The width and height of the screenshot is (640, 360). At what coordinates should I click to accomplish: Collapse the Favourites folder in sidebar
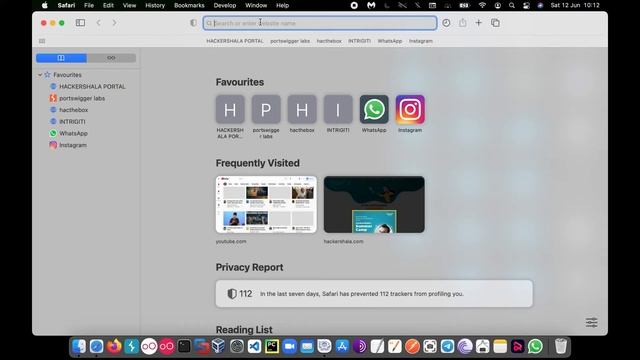pyautogui.click(x=40, y=75)
